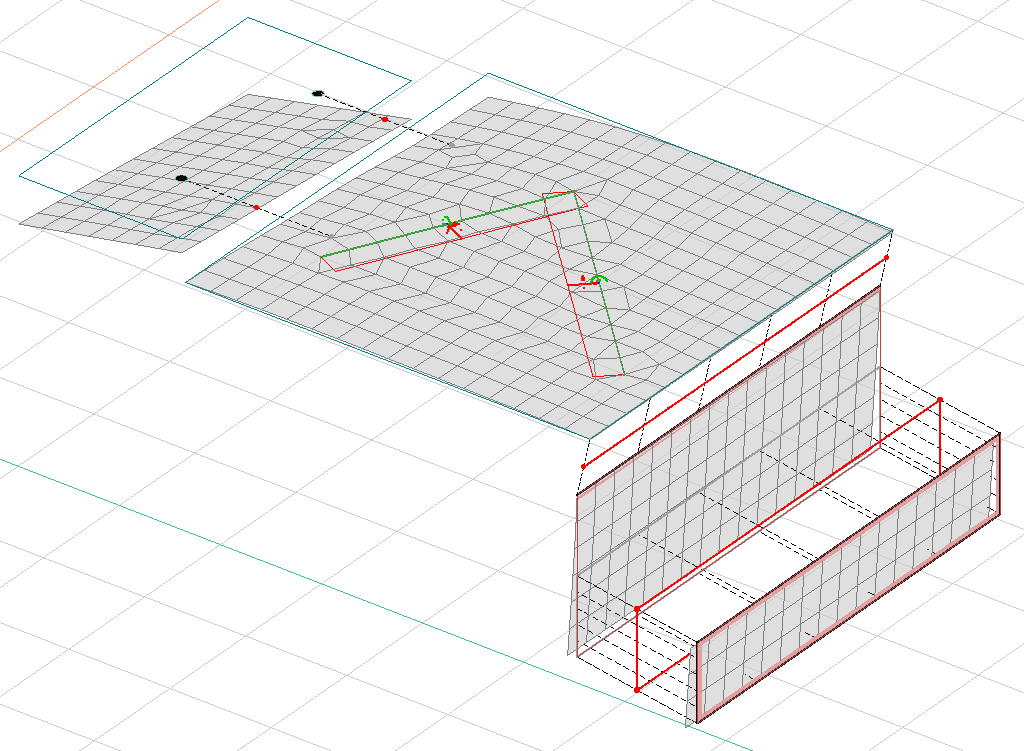This screenshot has height=751, width=1024.
Task: Select the small meshed slab beside the black support nodes
Action: point(216,173)
